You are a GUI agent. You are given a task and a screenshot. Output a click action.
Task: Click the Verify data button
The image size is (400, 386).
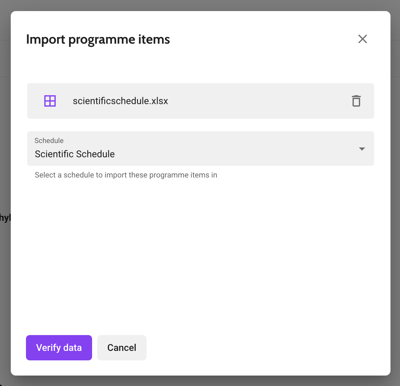[59, 347]
